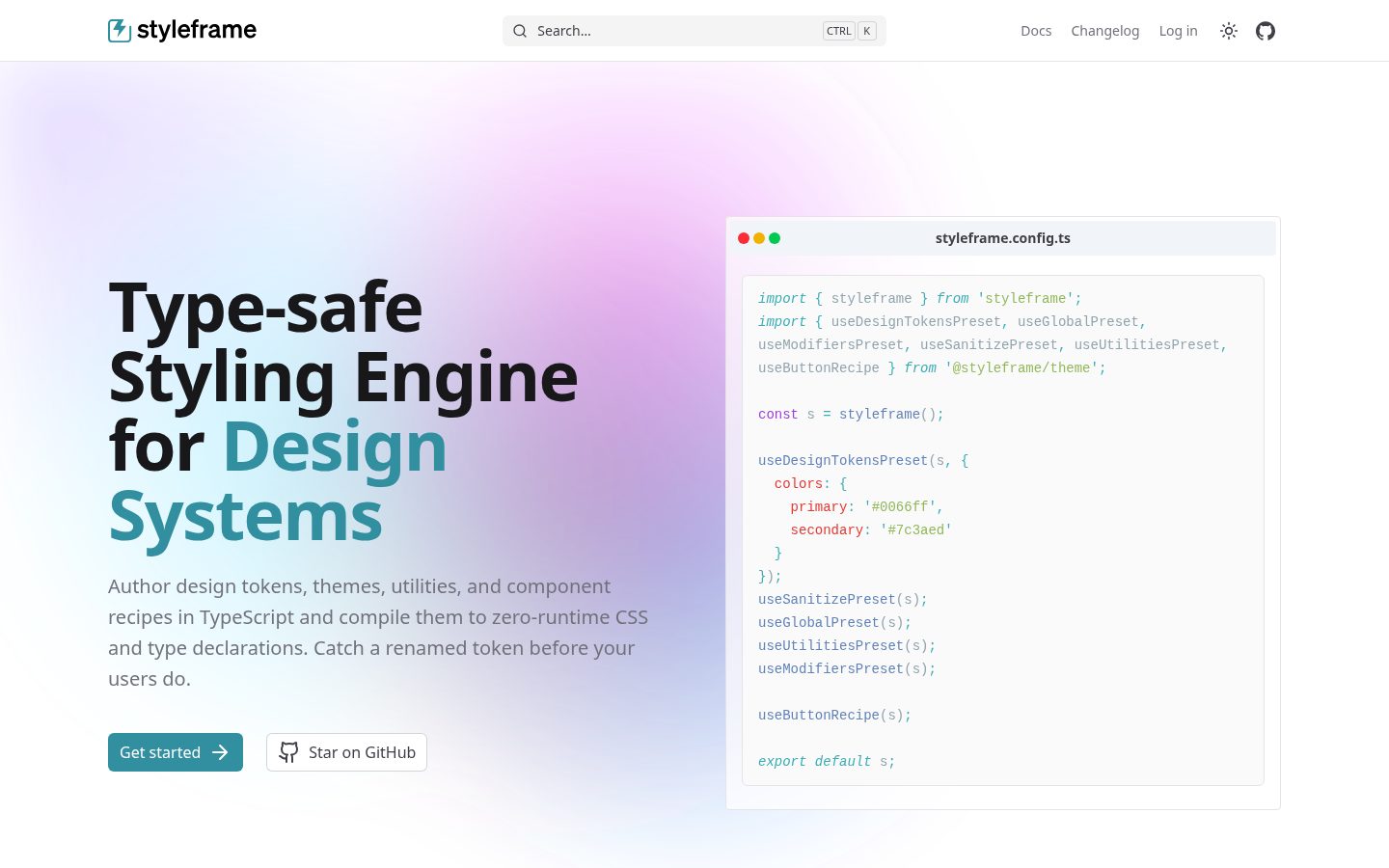Go to Log in
The height and width of the screenshot is (868, 1389).
[1178, 31]
